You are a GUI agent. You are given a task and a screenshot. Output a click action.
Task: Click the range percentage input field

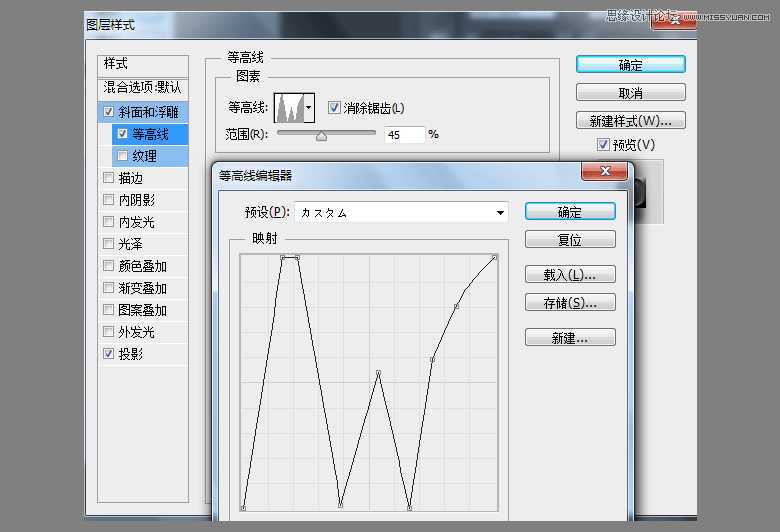pos(404,134)
